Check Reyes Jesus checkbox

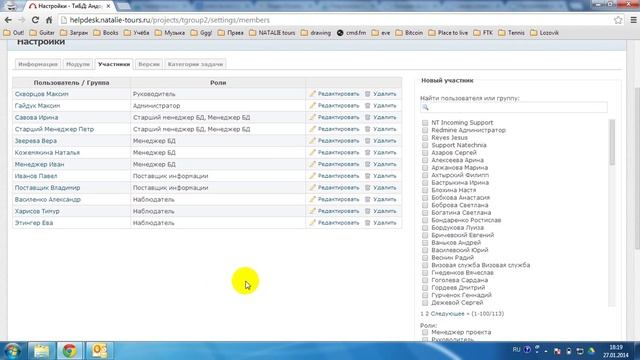coord(425,138)
